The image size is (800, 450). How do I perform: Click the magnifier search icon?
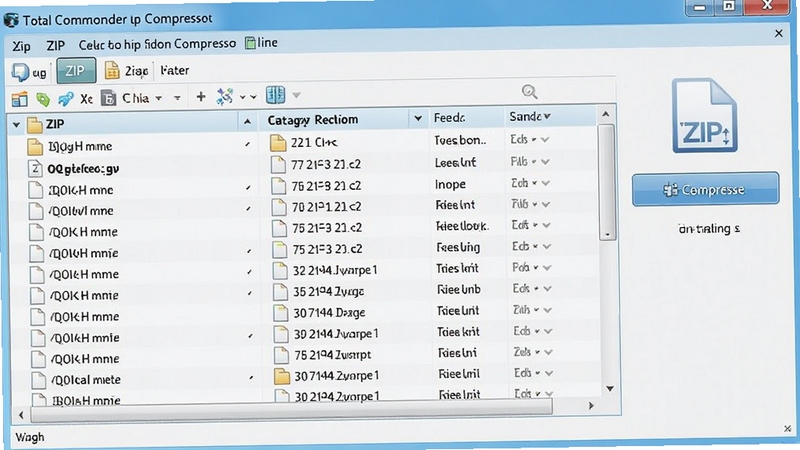coord(530,92)
